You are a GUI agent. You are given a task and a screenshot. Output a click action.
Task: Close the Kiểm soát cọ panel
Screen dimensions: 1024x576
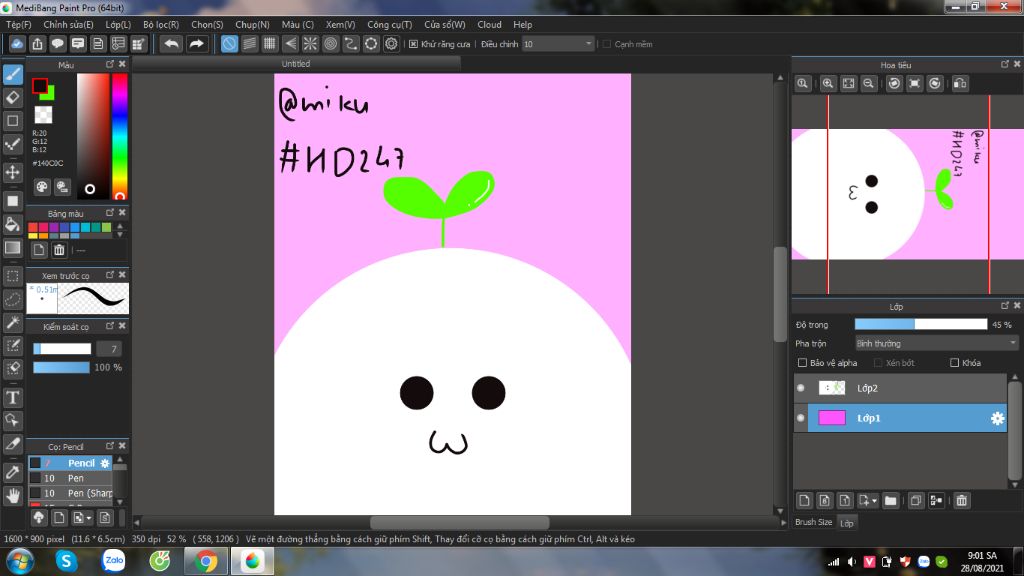(122, 326)
